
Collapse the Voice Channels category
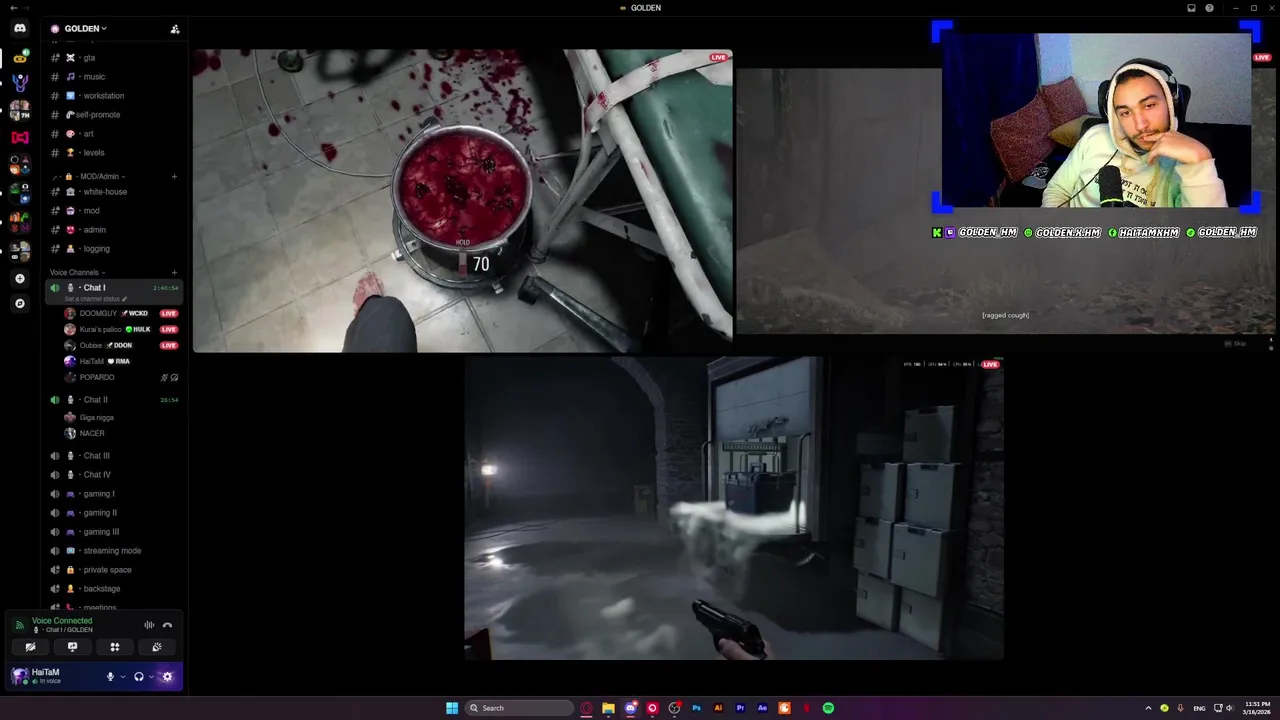[x=77, y=272]
